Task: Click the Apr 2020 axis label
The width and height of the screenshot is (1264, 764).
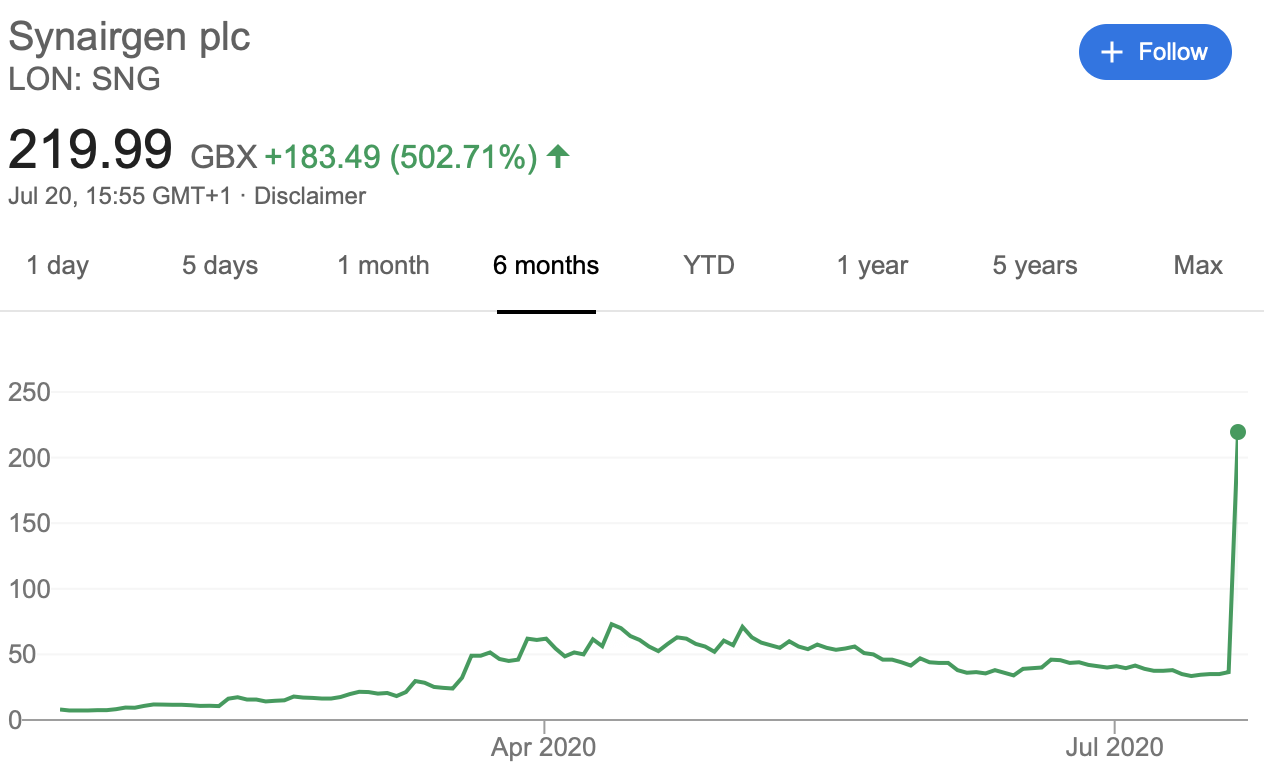Action: click(x=544, y=747)
